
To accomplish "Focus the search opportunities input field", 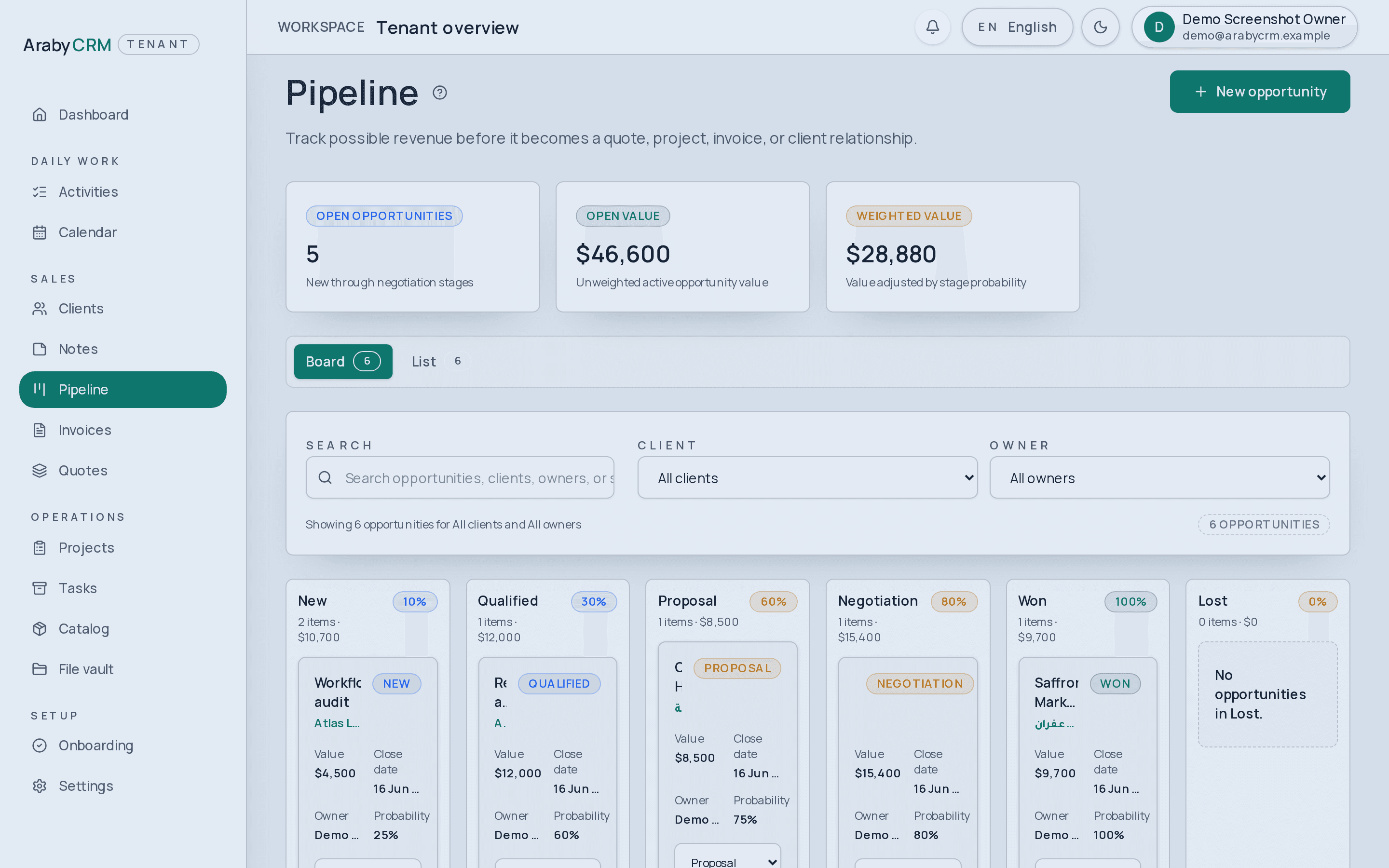I will (460, 477).
